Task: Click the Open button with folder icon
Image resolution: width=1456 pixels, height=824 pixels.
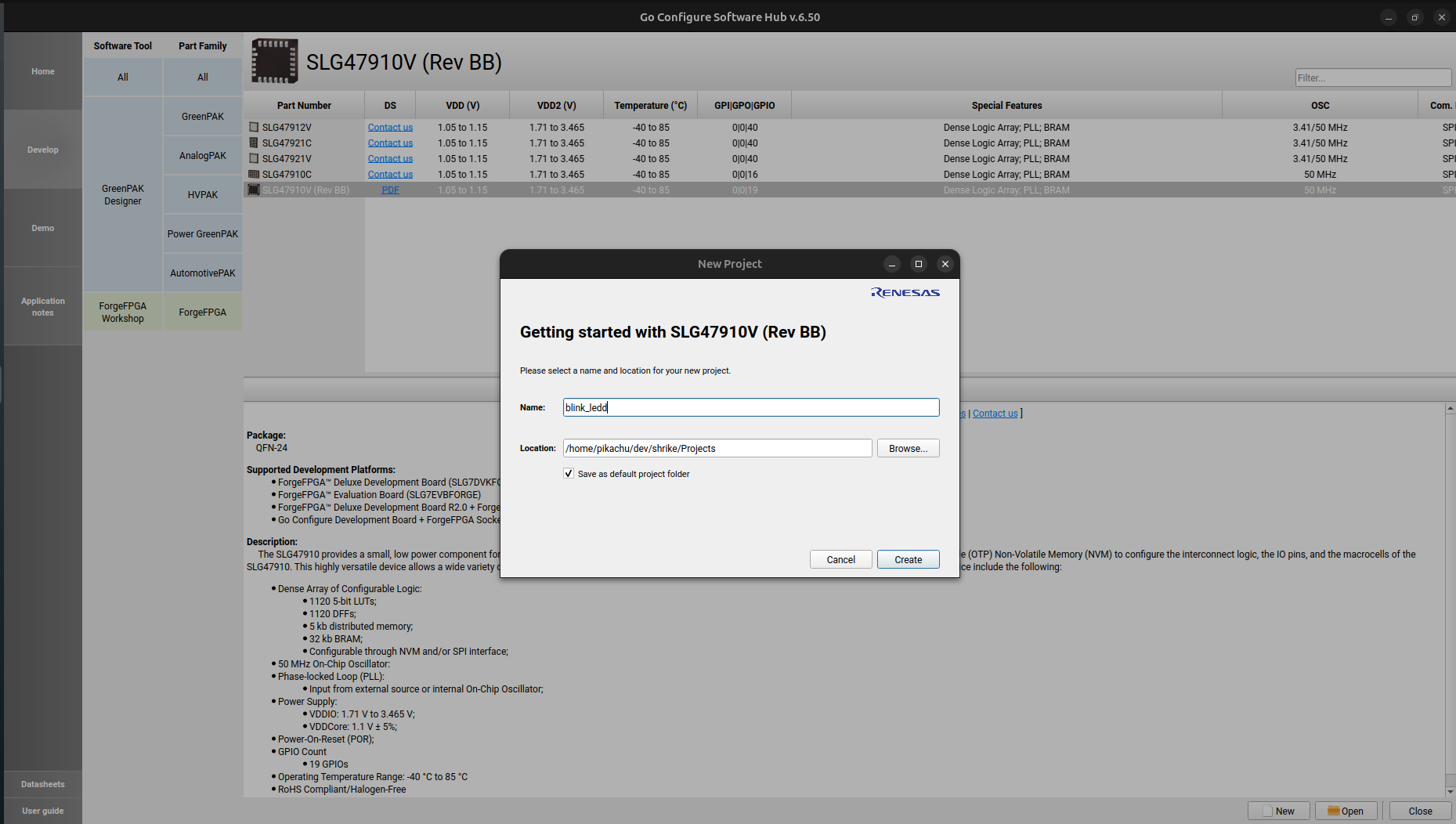Action: [1346, 811]
